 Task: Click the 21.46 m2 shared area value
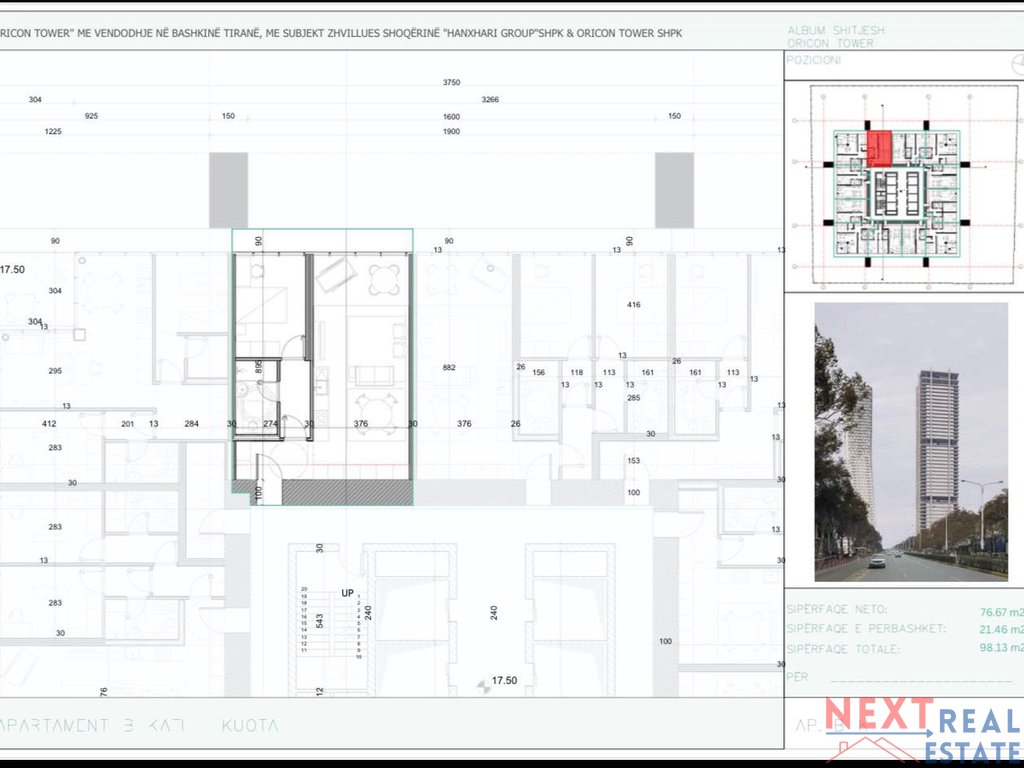point(1002,630)
